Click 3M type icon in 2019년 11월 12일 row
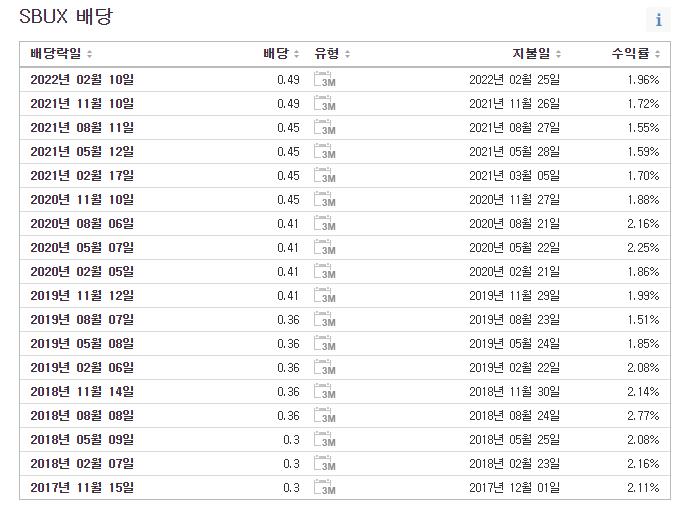This screenshot has width=680, height=509. click(x=325, y=296)
